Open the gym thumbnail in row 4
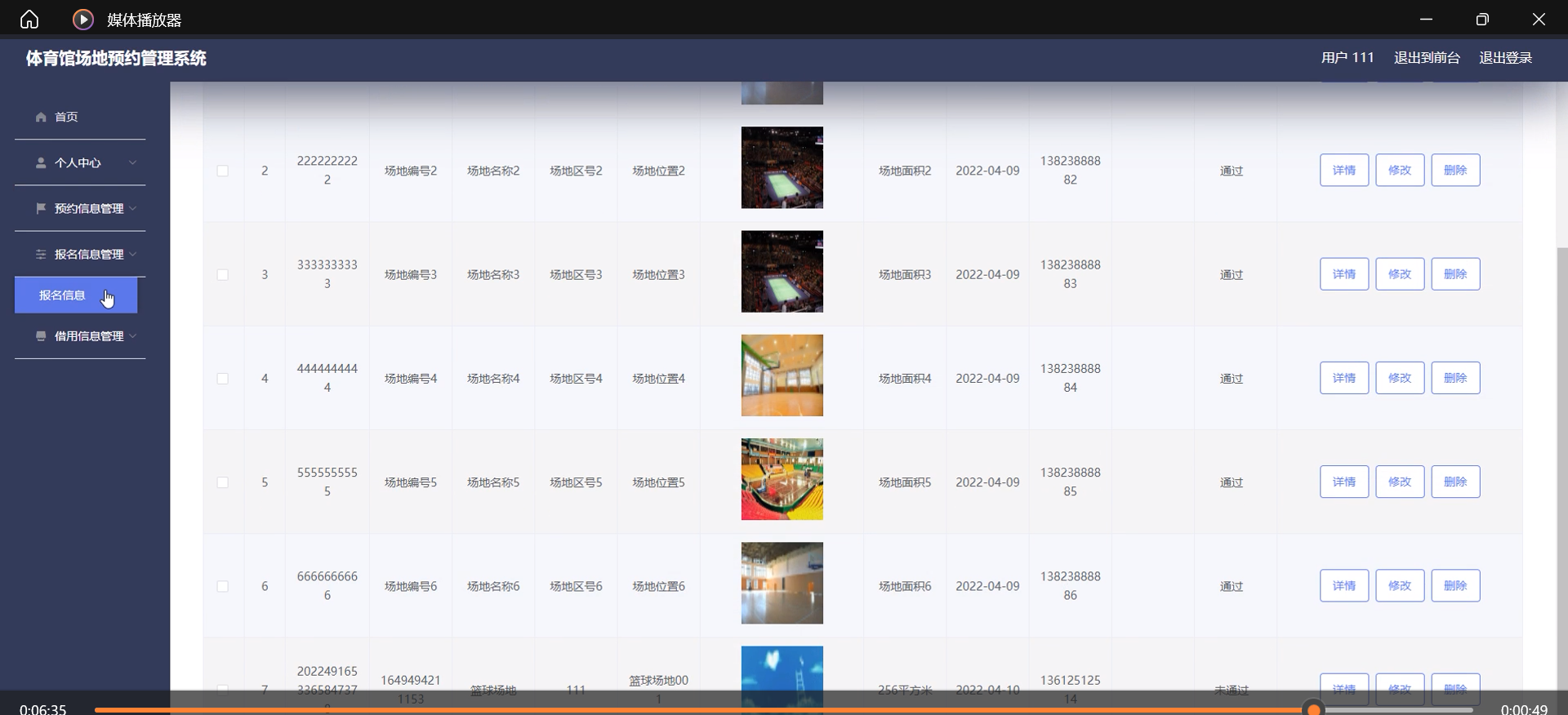 coord(782,375)
